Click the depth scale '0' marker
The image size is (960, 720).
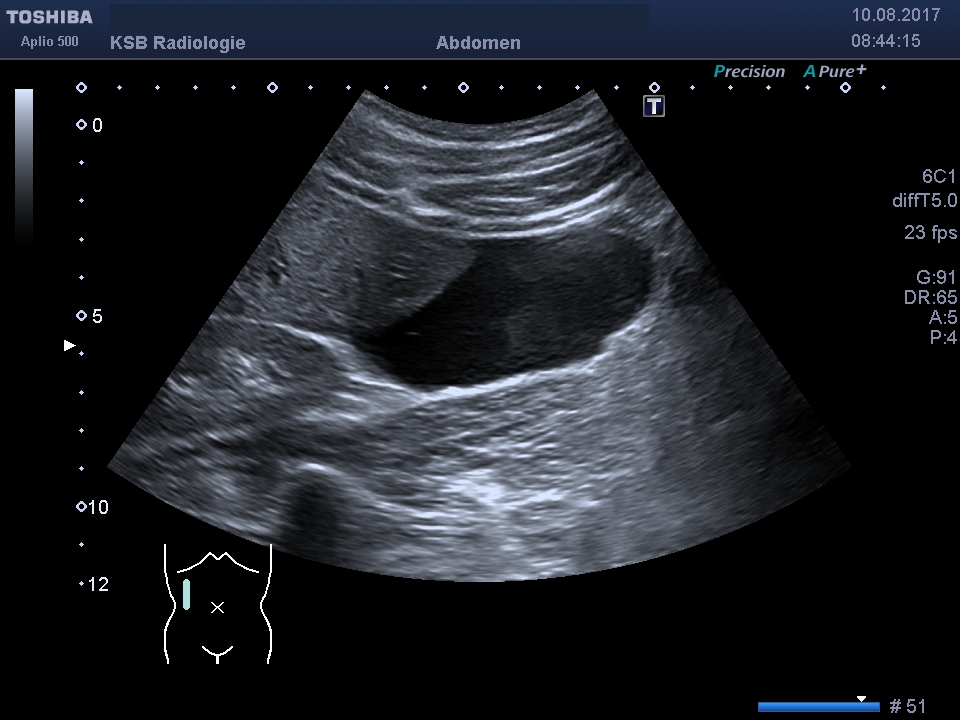click(89, 126)
